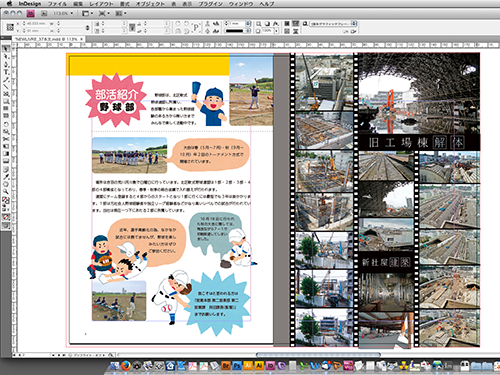Open the オブジェクト menu
500x375 pixels.
[150, 4]
